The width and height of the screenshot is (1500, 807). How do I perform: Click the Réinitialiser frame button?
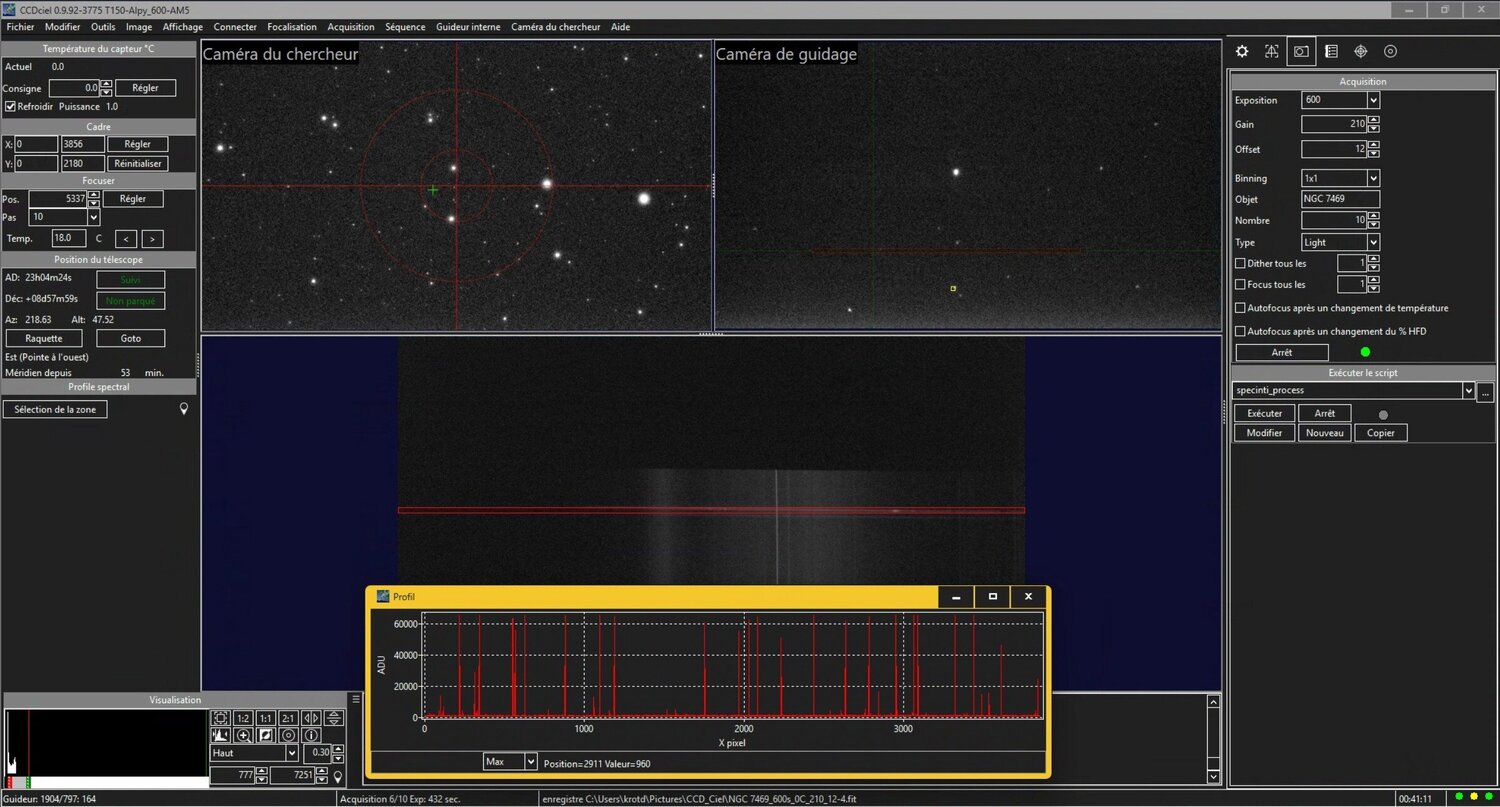pyautogui.click(x=138, y=163)
